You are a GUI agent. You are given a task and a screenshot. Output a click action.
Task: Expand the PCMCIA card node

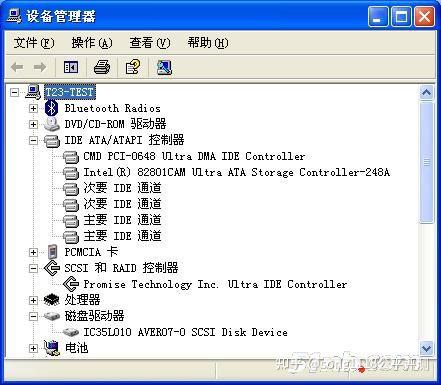coord(33,252)
